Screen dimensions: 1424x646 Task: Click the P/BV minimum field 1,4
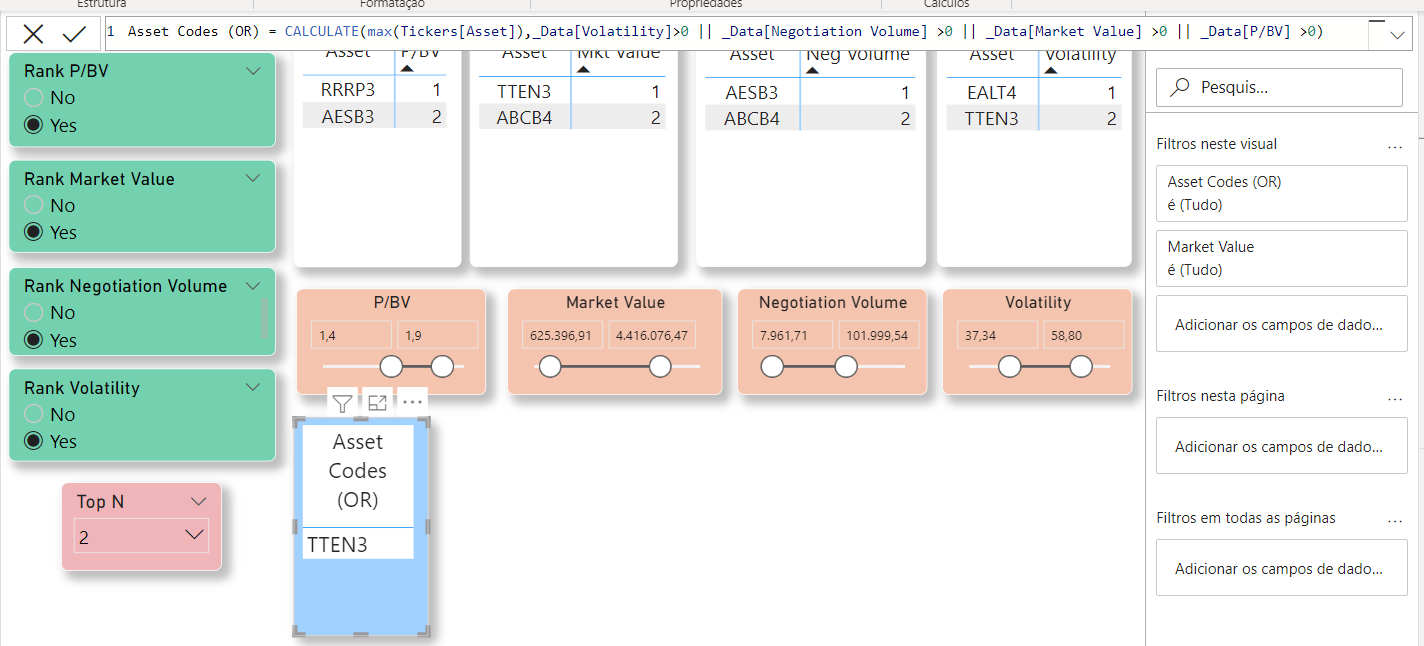click(x=352, y=336)
